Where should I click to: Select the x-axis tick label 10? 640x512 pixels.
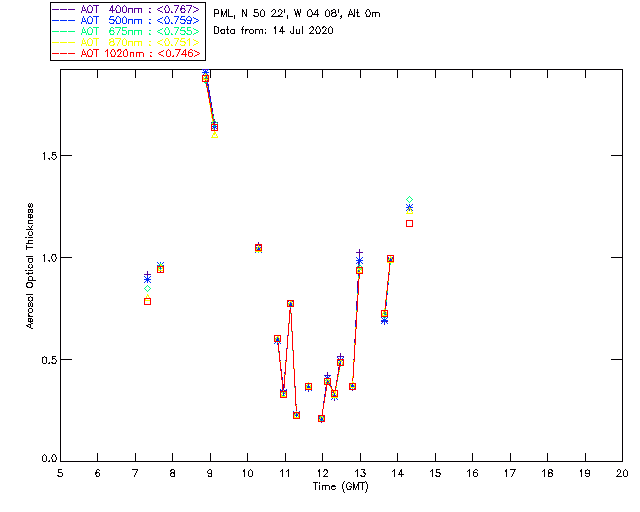point(248,474)
